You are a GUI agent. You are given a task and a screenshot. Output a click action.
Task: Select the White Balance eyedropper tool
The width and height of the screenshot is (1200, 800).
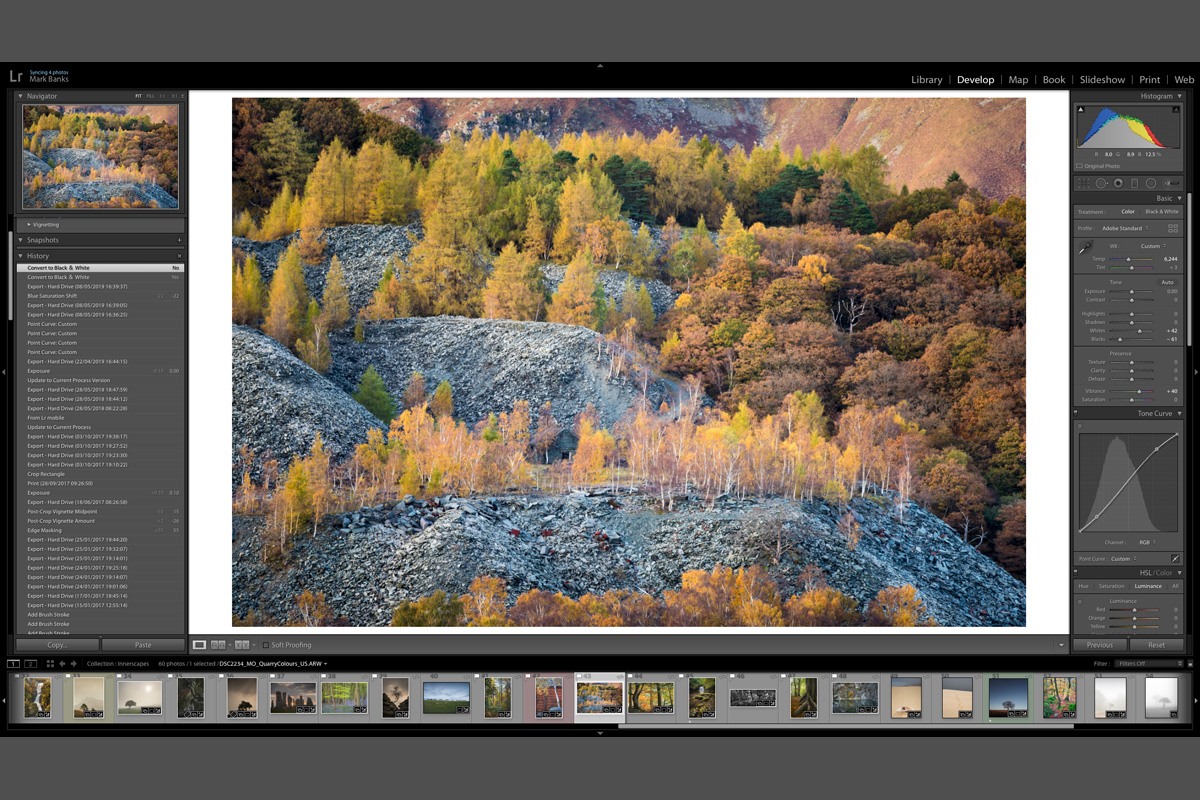click(x=1086, y=249)
